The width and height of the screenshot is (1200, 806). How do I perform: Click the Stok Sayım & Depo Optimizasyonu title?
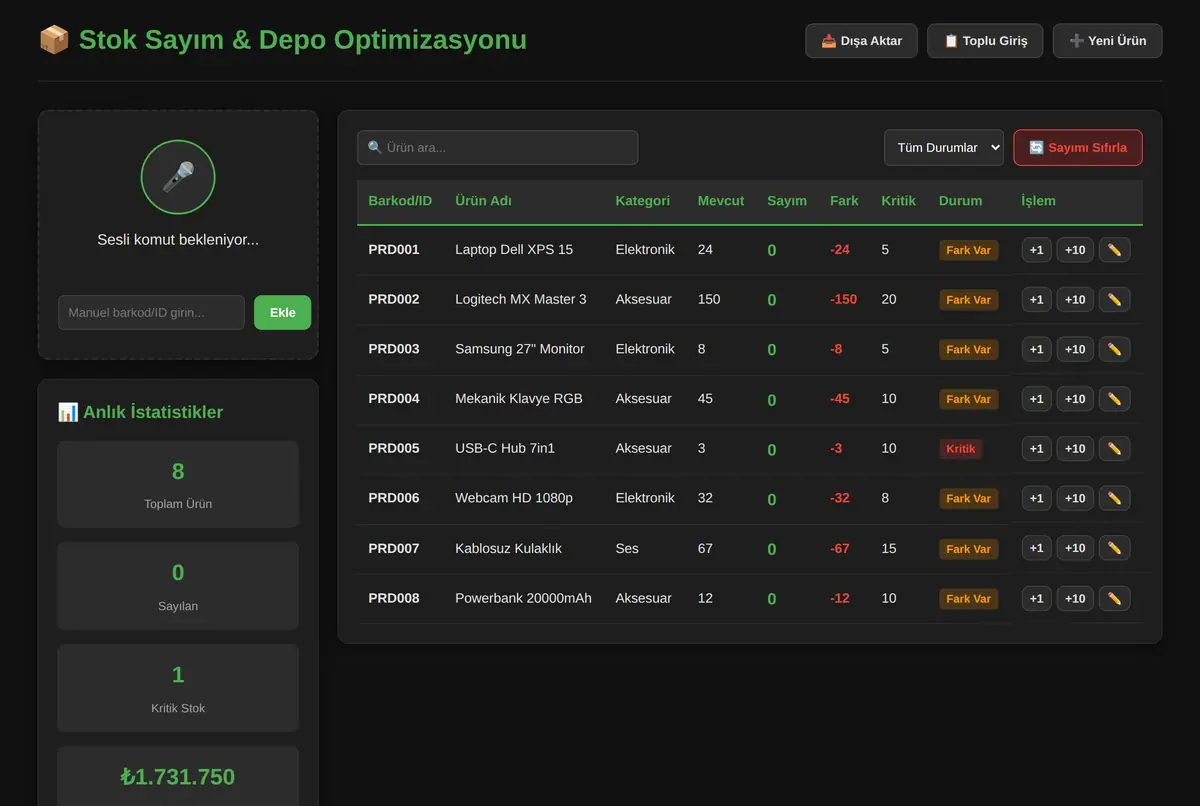click(x=282, y=40)
